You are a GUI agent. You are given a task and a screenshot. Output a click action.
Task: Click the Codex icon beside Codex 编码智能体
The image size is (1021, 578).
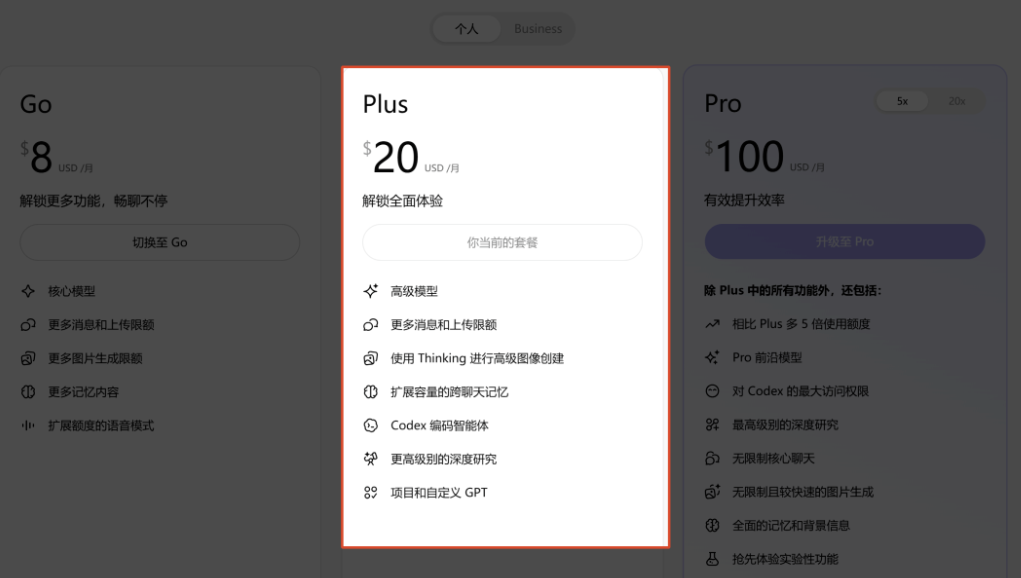(371, 426)
